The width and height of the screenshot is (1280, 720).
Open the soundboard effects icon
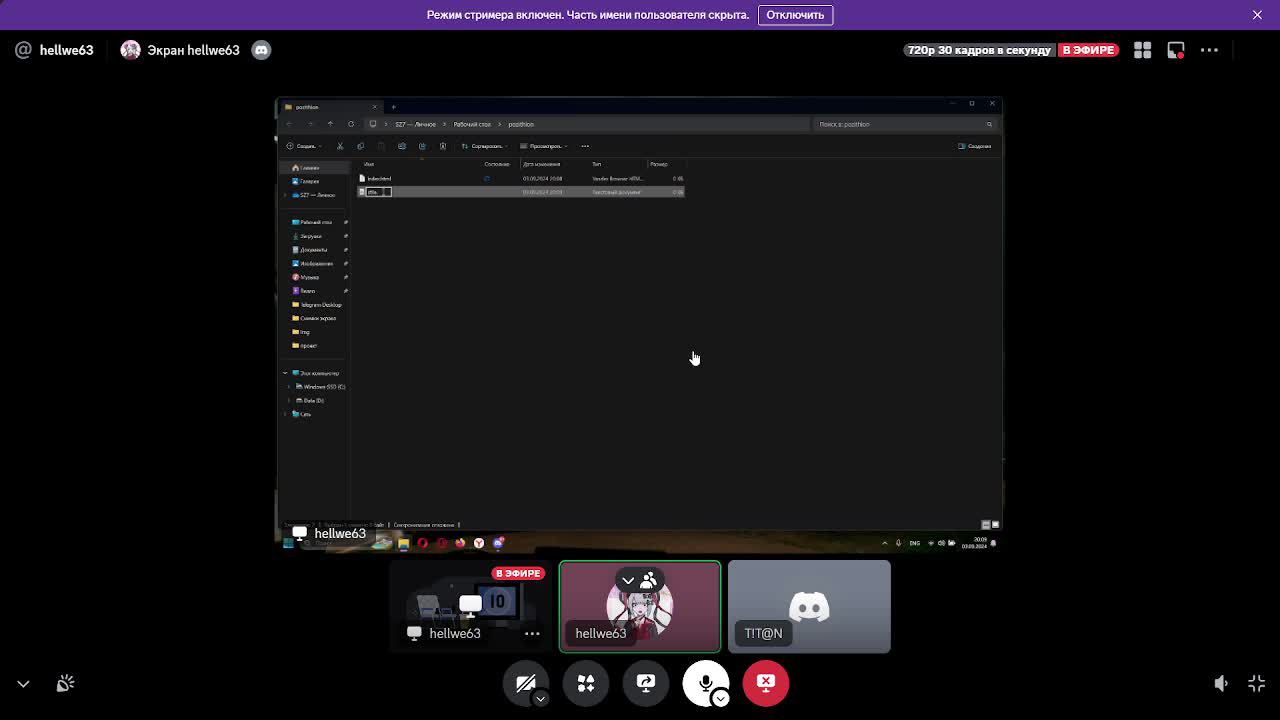click(65, 684)
